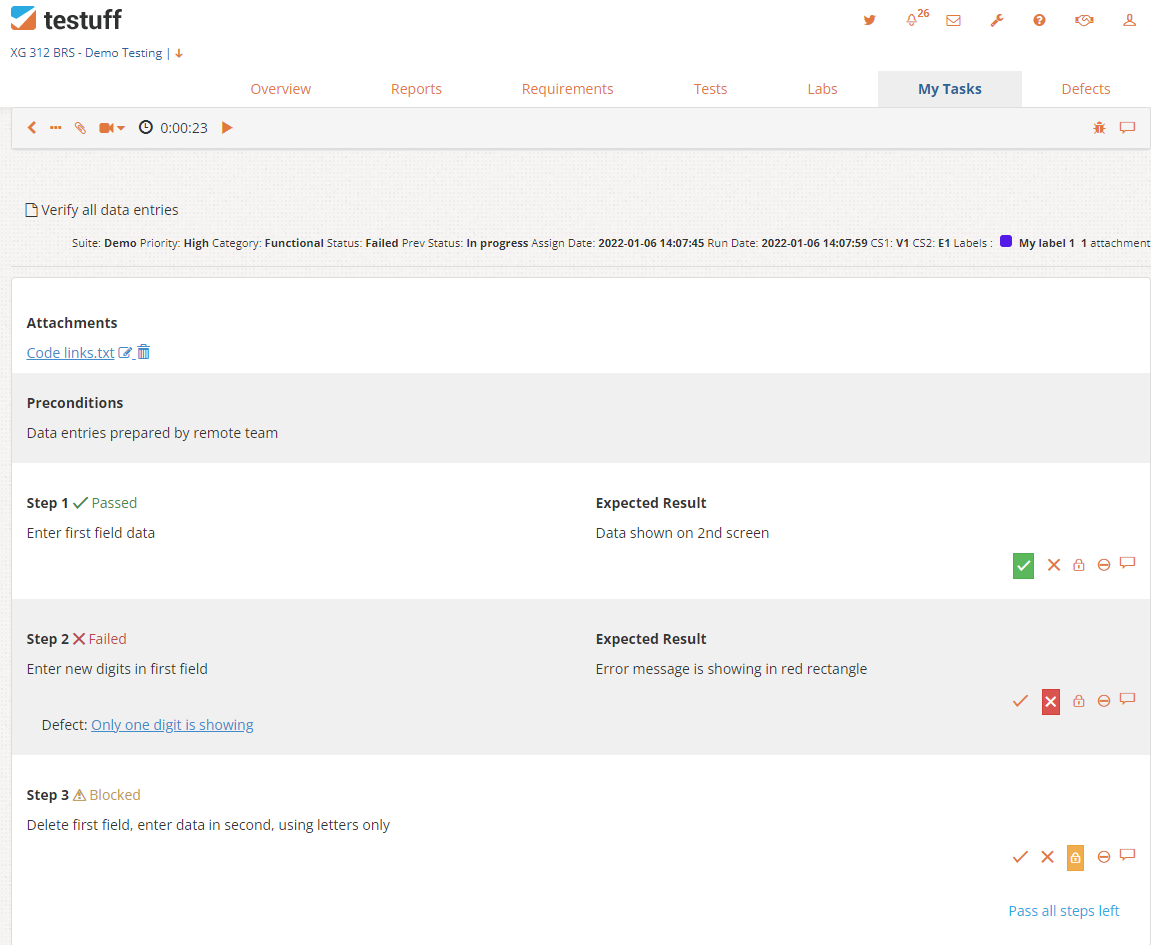Click the Verify all data entries title
The height and width of the screenshot is (945, 1151).
109,210
